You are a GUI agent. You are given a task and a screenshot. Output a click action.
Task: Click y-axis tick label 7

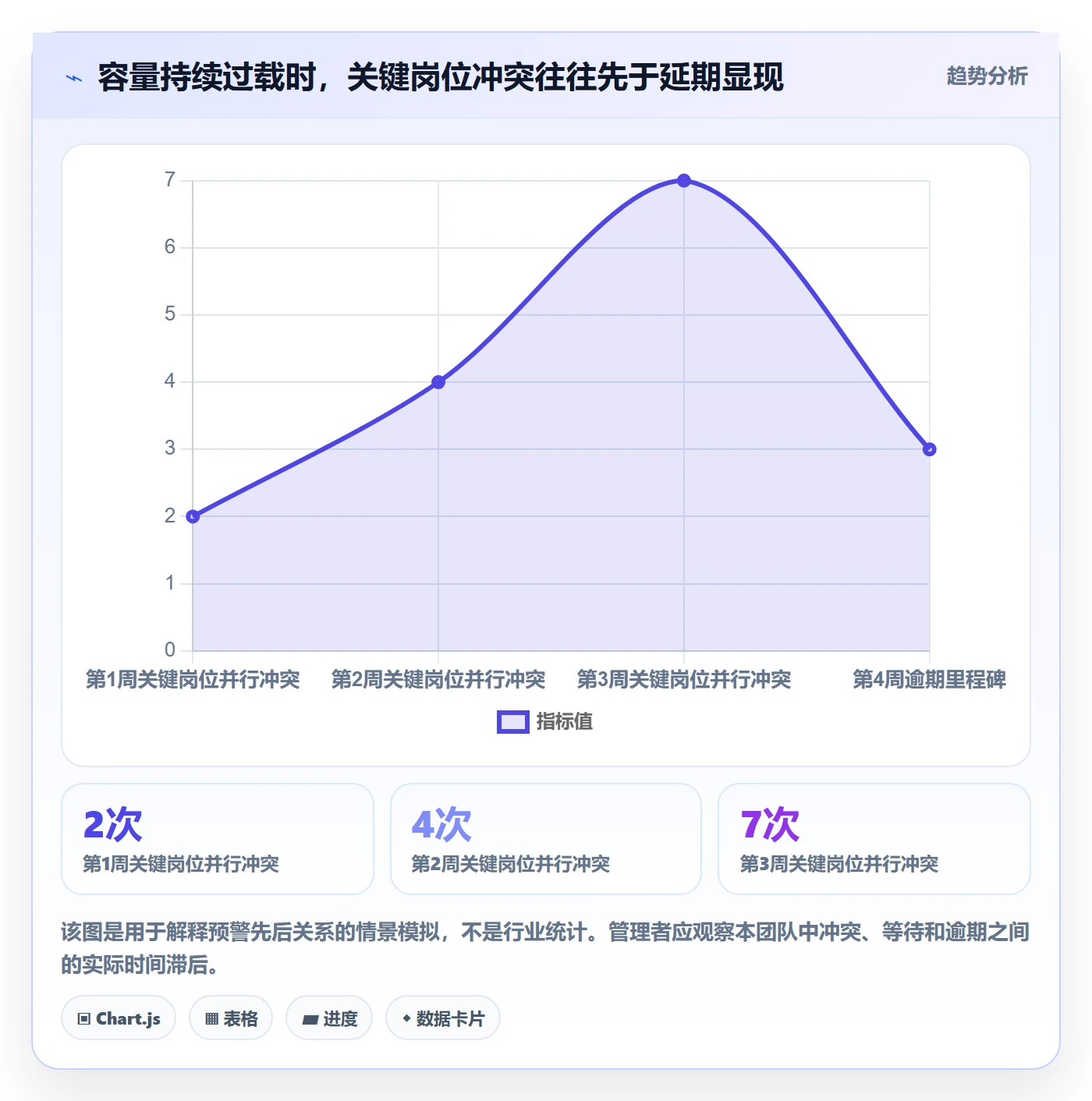tap(170, 180)
